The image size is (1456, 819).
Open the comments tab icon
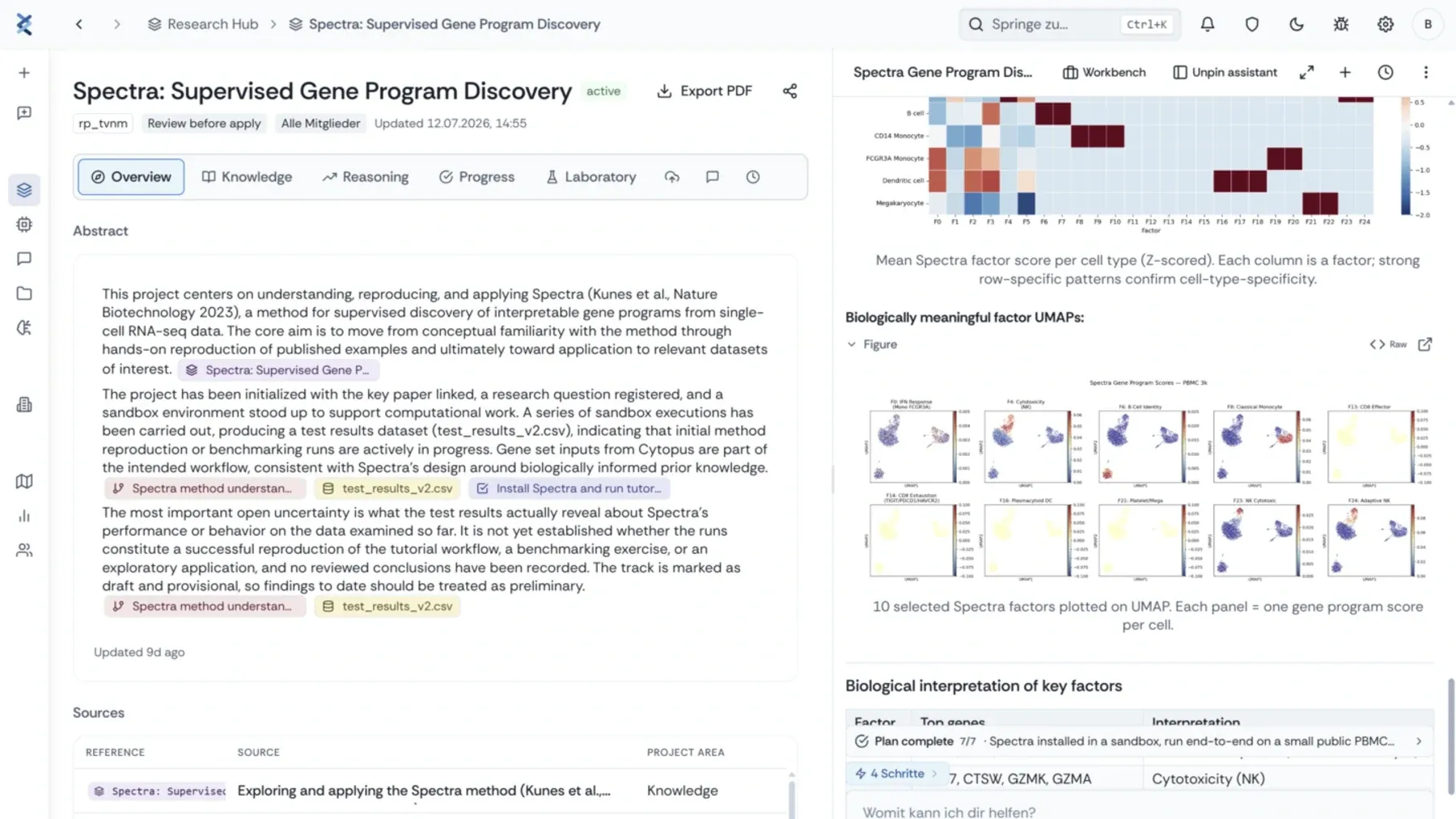pyautogui.click(x=713, y=177)
